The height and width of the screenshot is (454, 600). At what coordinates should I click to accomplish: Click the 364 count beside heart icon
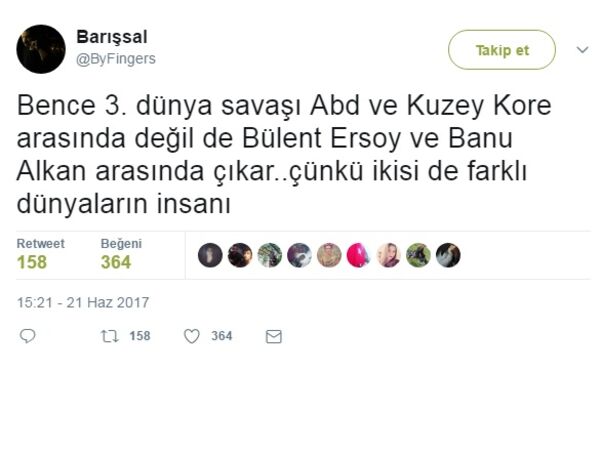coord(222,336)
